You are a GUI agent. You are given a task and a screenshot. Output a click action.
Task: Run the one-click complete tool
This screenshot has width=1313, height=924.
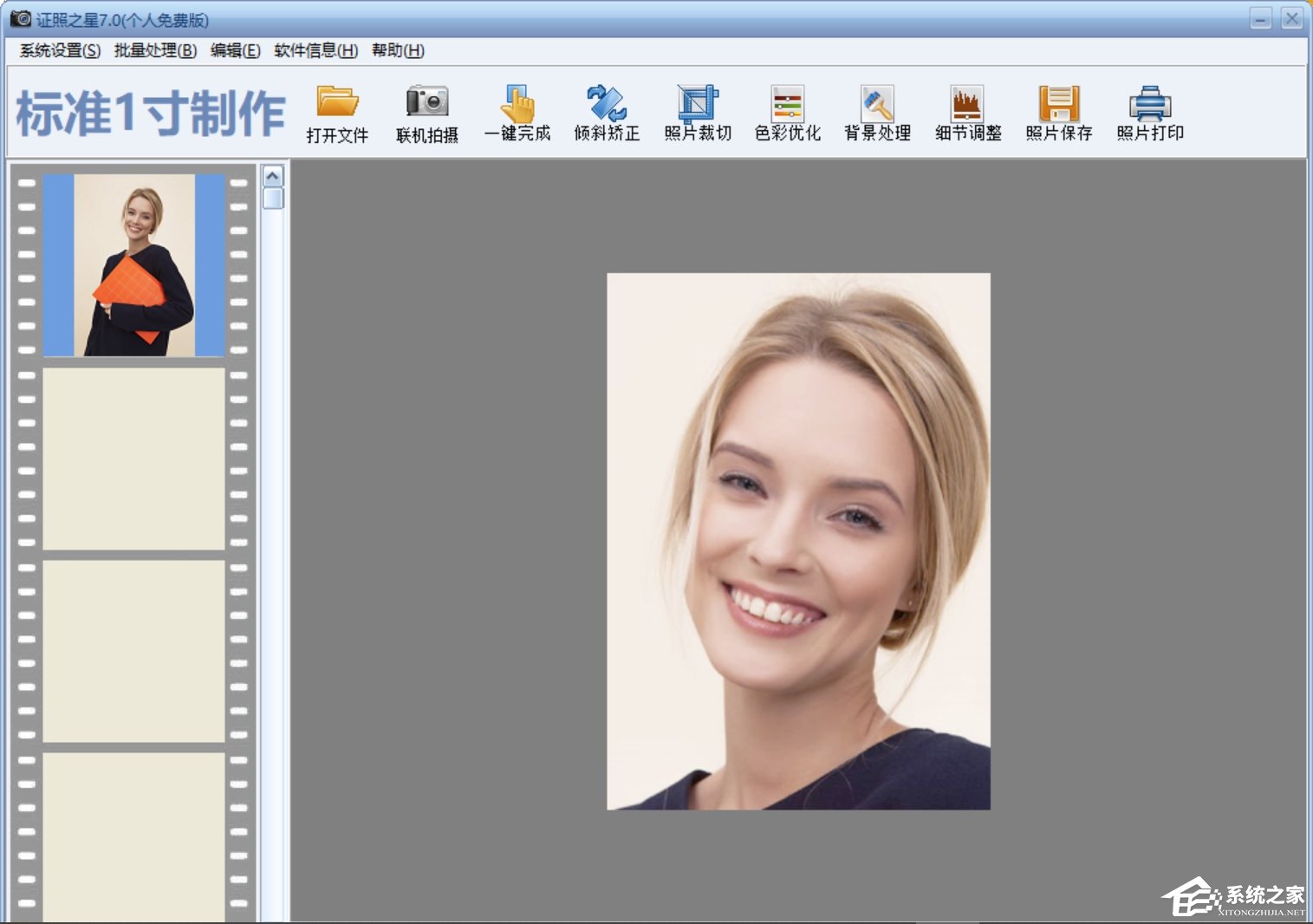coord(518,103)
